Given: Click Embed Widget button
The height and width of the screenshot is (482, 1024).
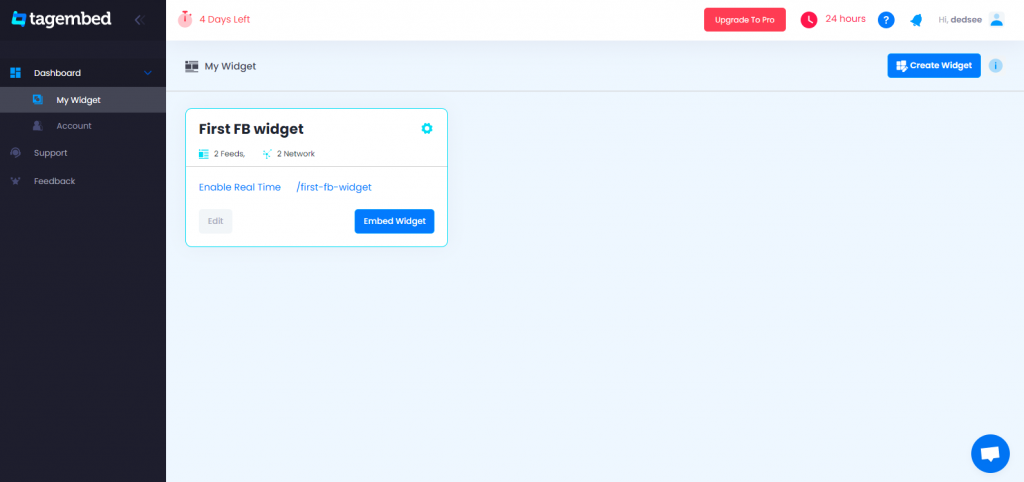Looking at the screenshot, I should (394, 221).
